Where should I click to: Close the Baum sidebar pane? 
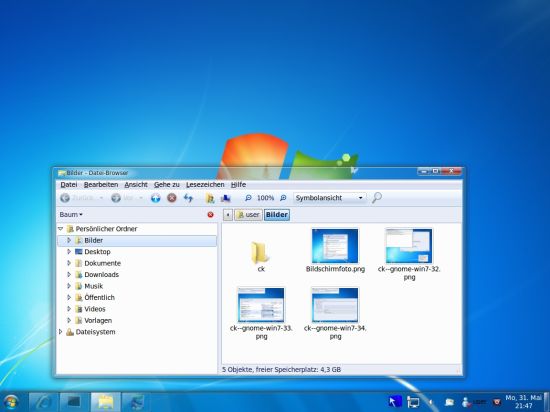[210, 215]
